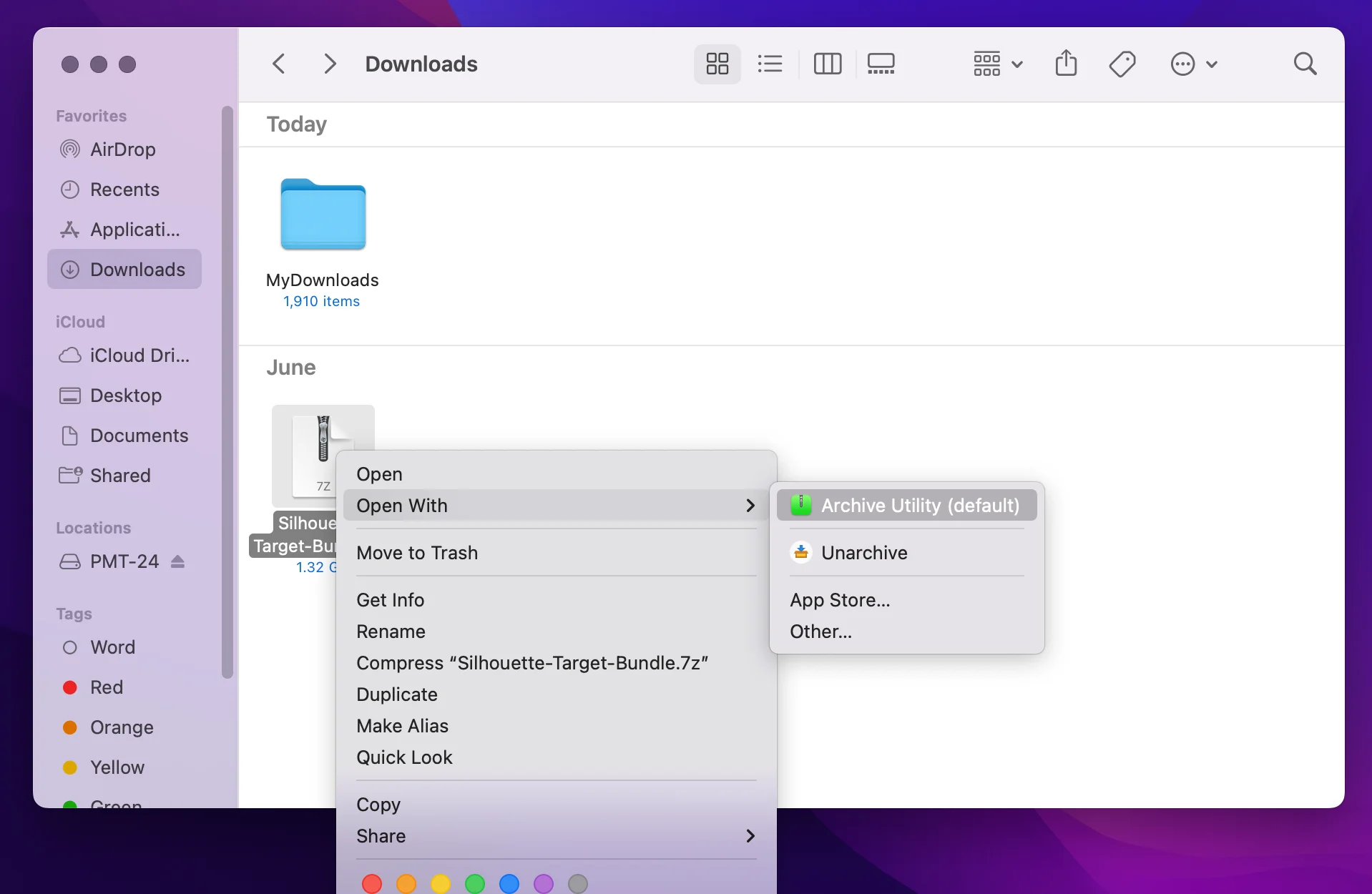
Task: Click the Share toolbar icon
Action: [1066, 64]
